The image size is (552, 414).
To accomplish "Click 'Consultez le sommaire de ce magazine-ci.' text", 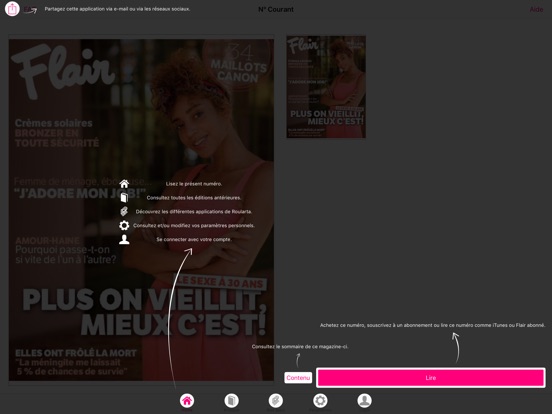I will pos(300,347).
